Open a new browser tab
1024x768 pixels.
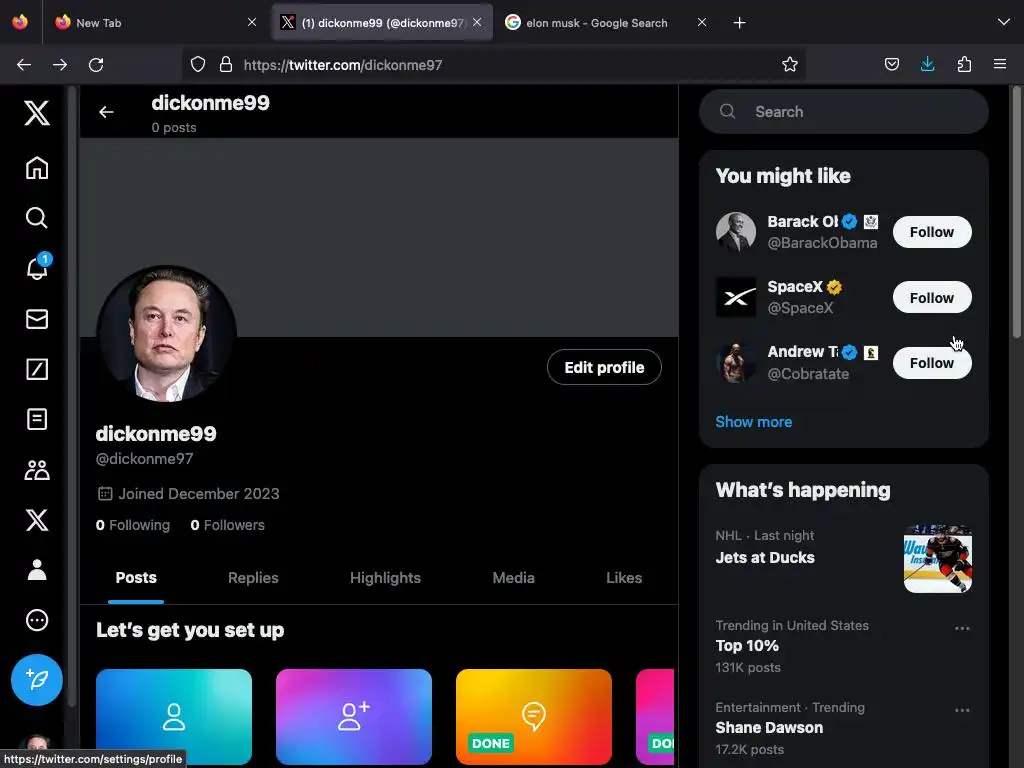coord(739,23)
